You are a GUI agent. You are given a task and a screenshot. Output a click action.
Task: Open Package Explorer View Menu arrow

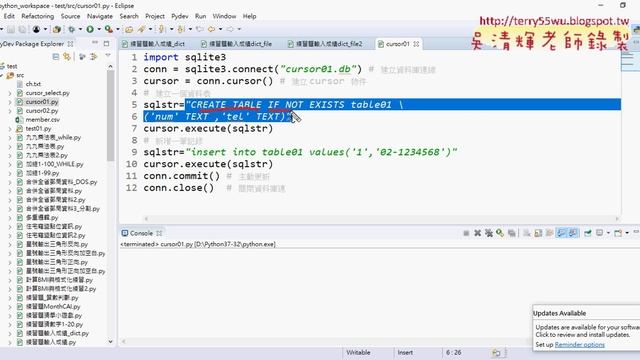tap(108, 56)
